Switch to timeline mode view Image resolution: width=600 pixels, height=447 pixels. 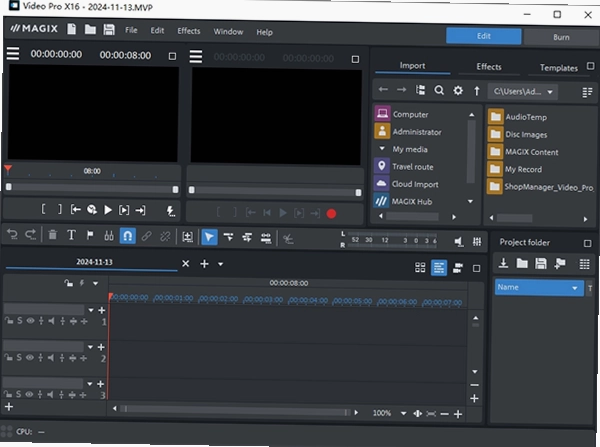(x=439, y=268)
